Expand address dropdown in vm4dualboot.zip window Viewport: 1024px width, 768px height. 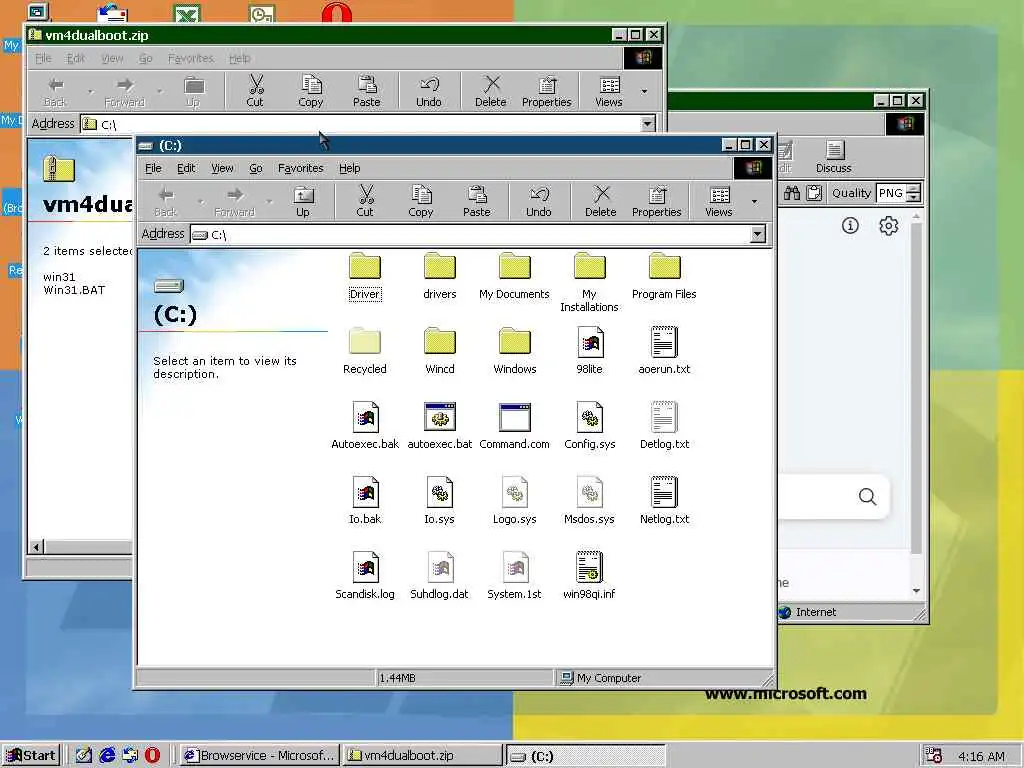[647, 123]
